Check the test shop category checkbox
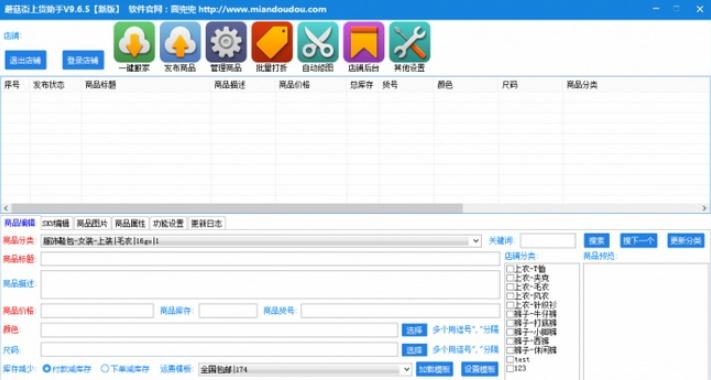711x380 pixels. pyautogui.click(x=510, y=359)
